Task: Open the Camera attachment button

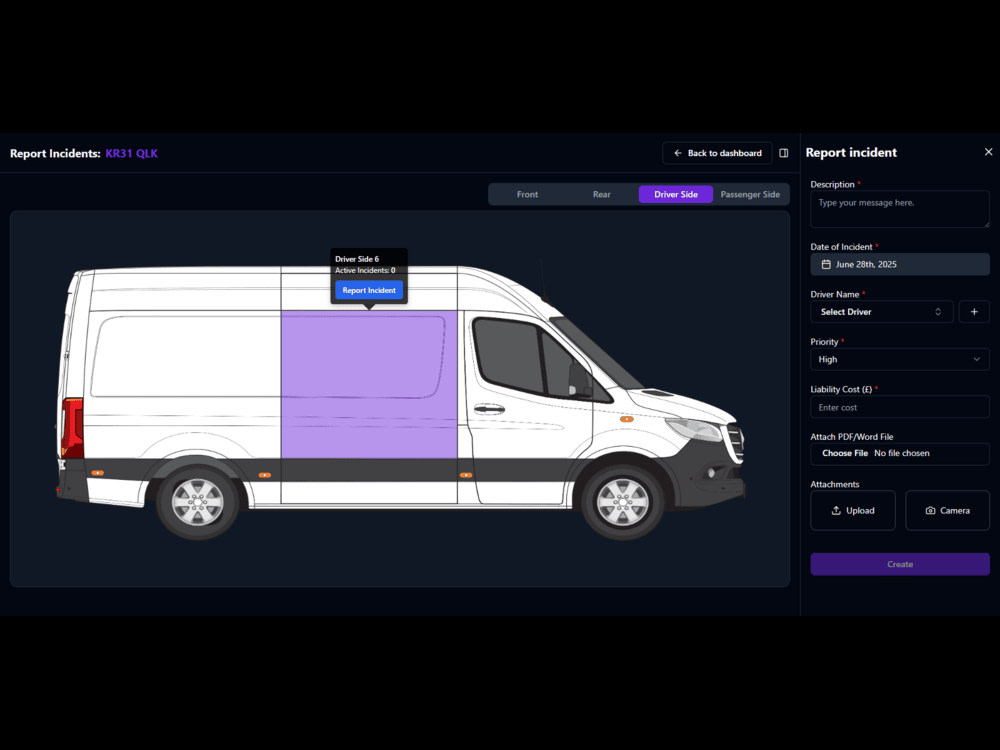Action: click(x=947, y=510)
